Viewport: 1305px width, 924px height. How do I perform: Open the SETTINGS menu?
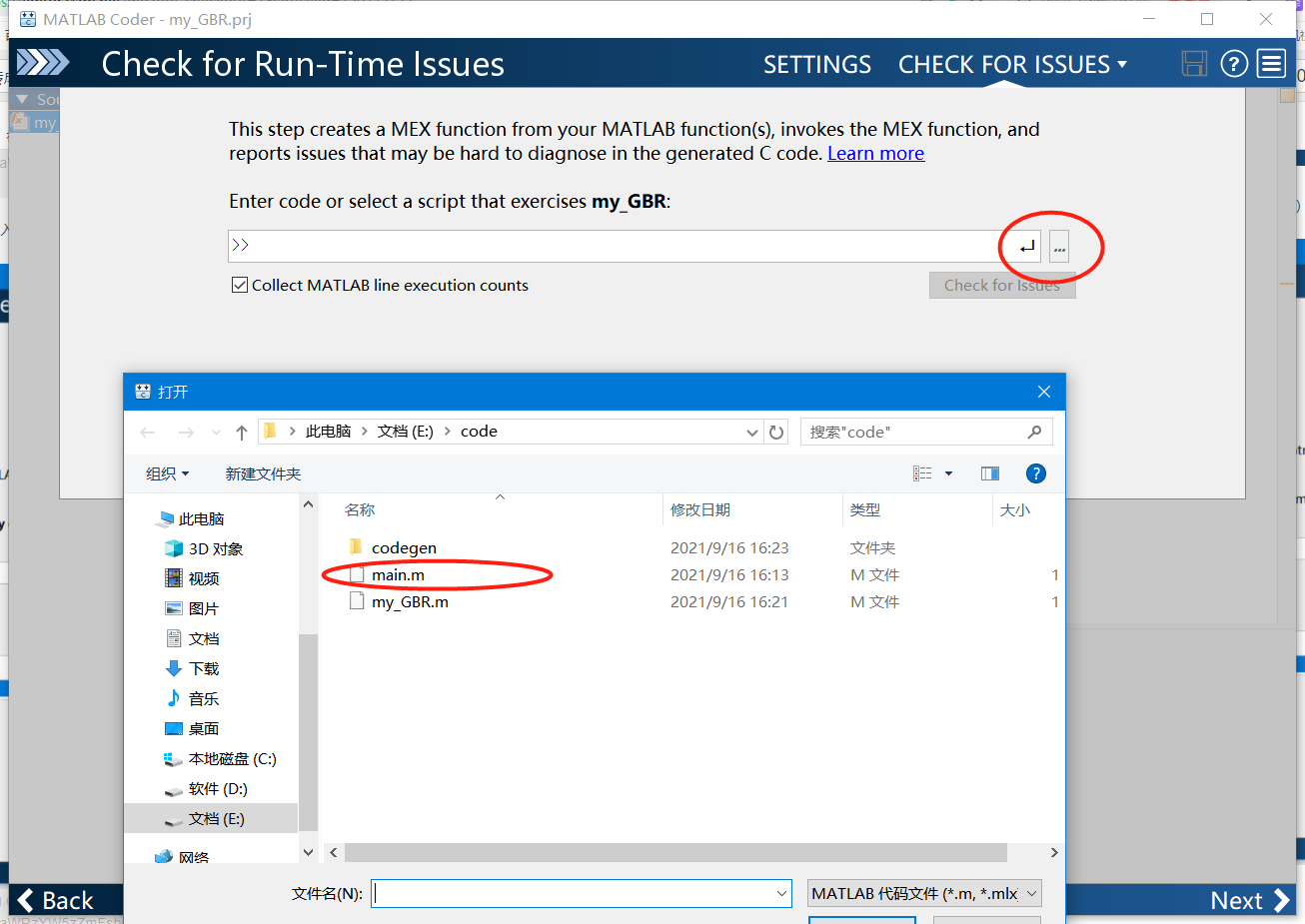[817, 64]
